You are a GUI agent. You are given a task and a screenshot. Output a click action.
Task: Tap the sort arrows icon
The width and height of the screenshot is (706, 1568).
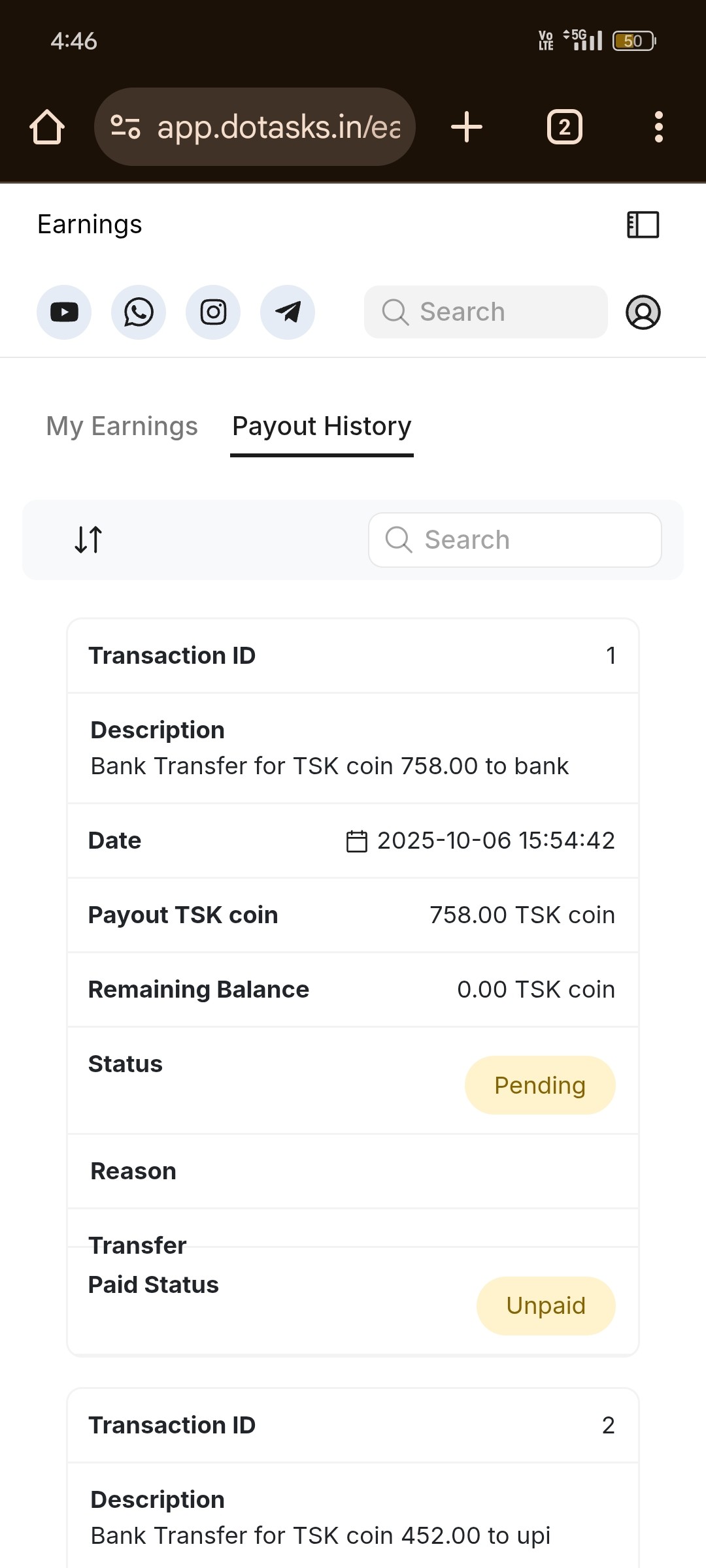point(88,540)
